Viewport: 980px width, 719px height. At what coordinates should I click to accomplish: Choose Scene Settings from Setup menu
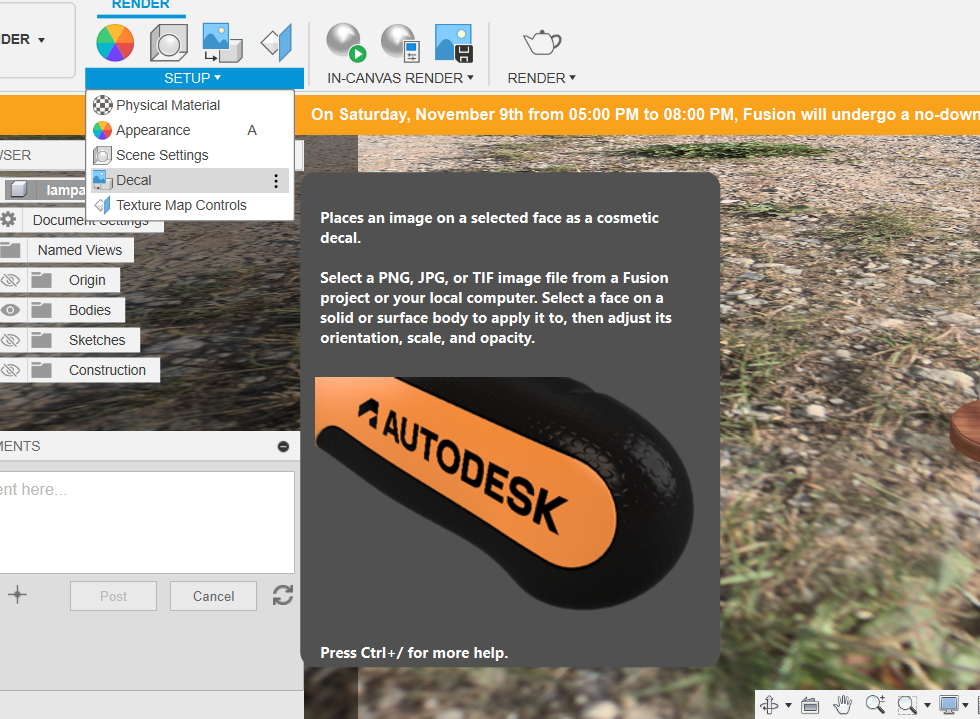click(x=190, y=155)
